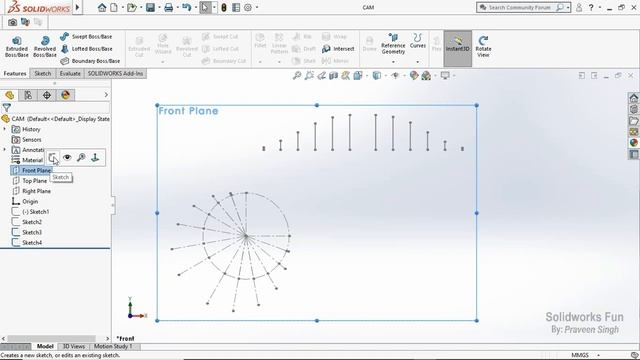The image size is (640, 360).
Task: Open ConfigurationManager tab icon
Action: (47, 95)
